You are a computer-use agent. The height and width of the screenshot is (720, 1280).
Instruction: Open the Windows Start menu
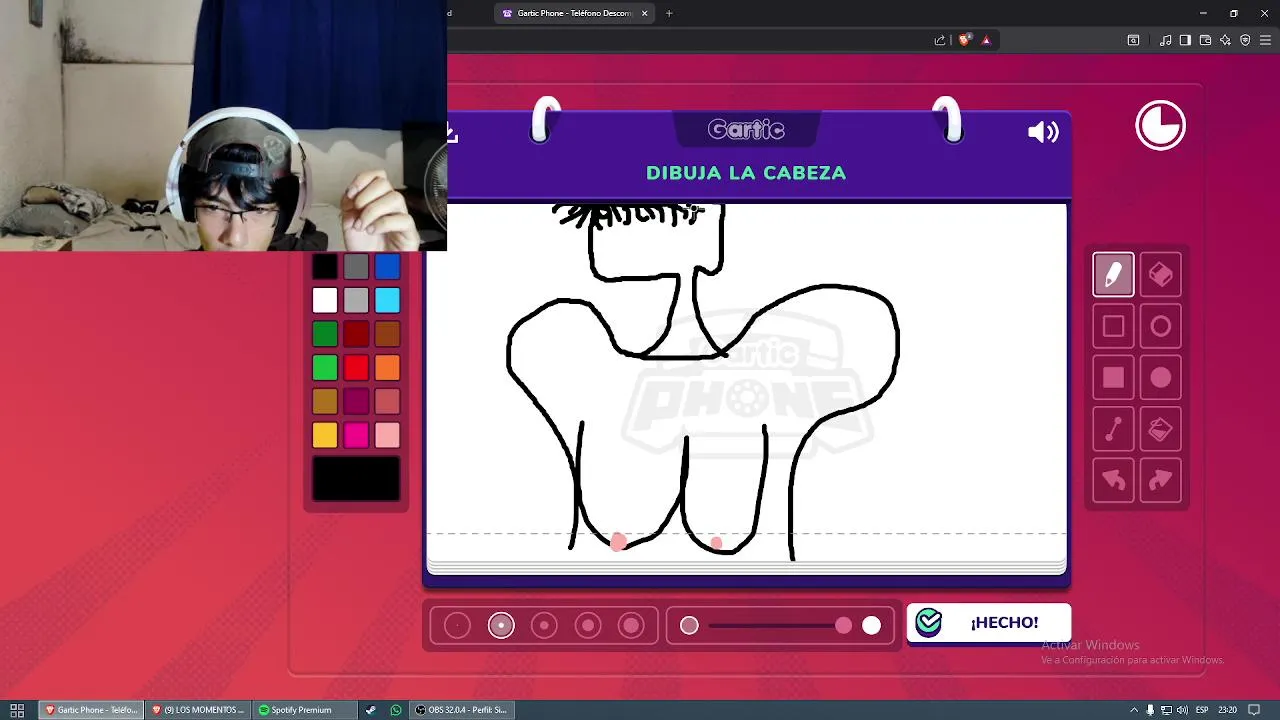[x=17, y=710]
